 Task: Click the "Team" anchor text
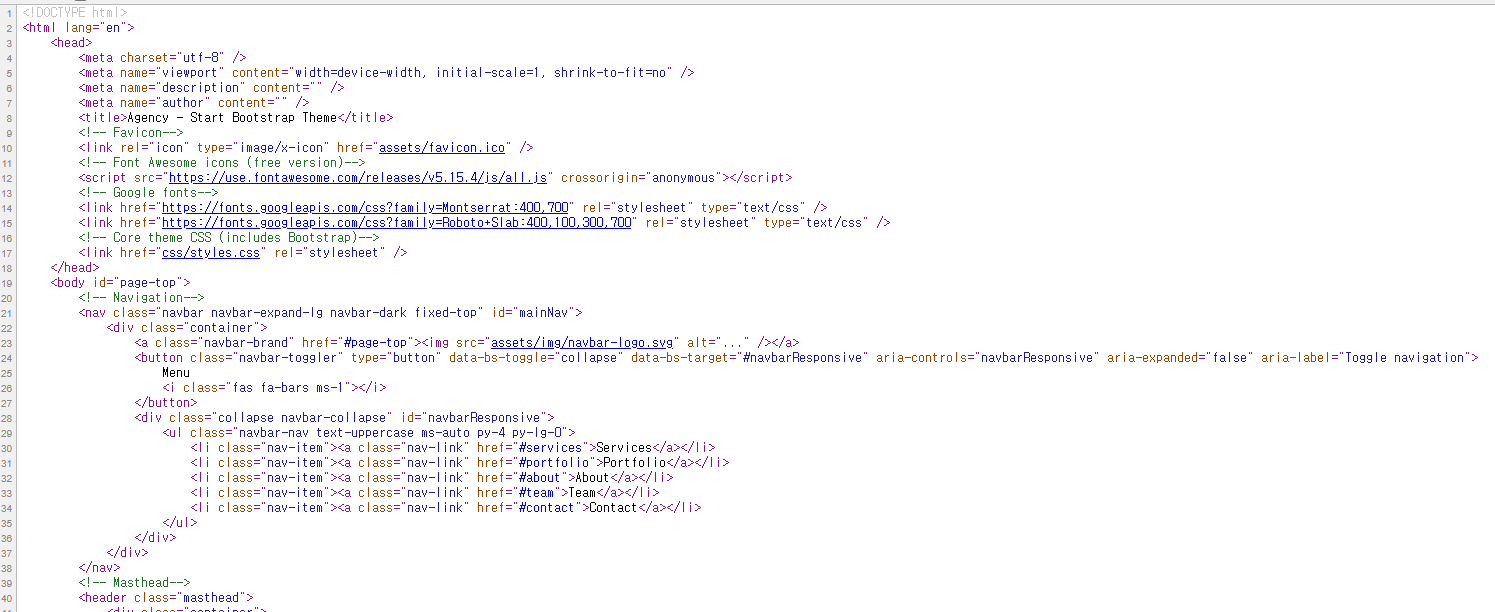tap(582, 493)
